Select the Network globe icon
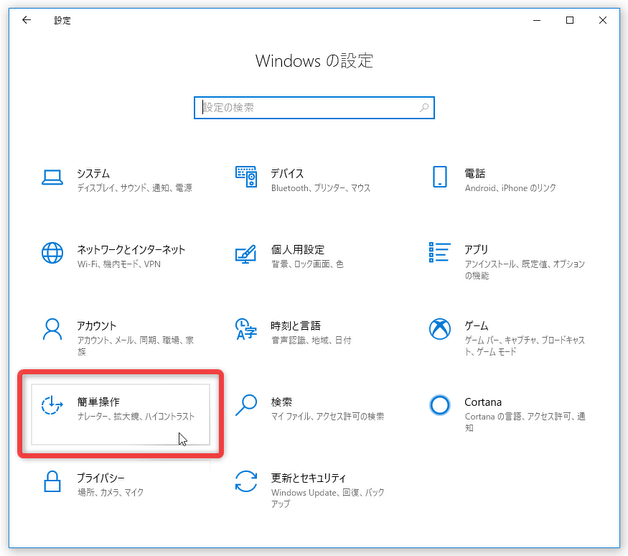 (x=52, y=253)
